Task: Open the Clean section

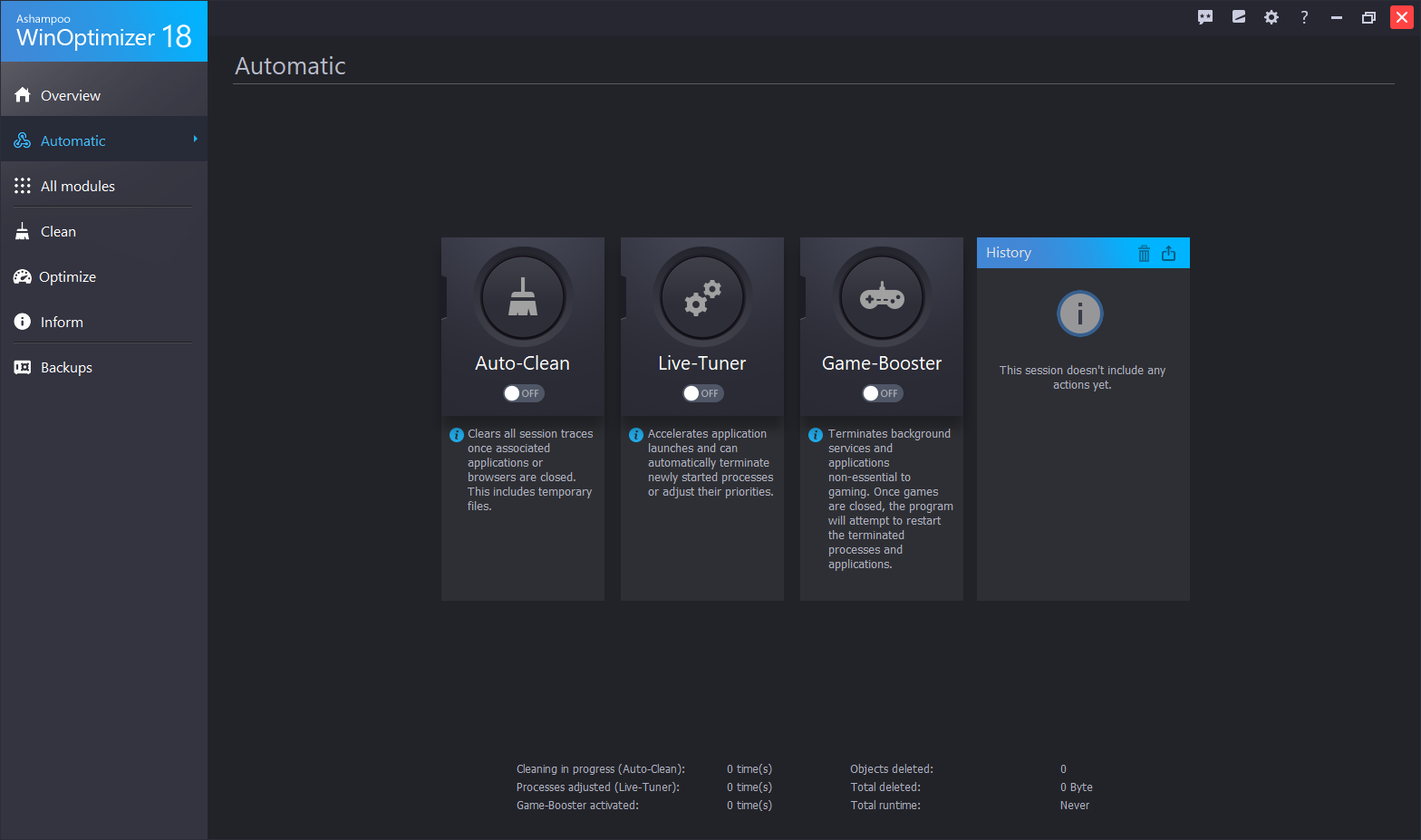Action: (x=104, y=231)
